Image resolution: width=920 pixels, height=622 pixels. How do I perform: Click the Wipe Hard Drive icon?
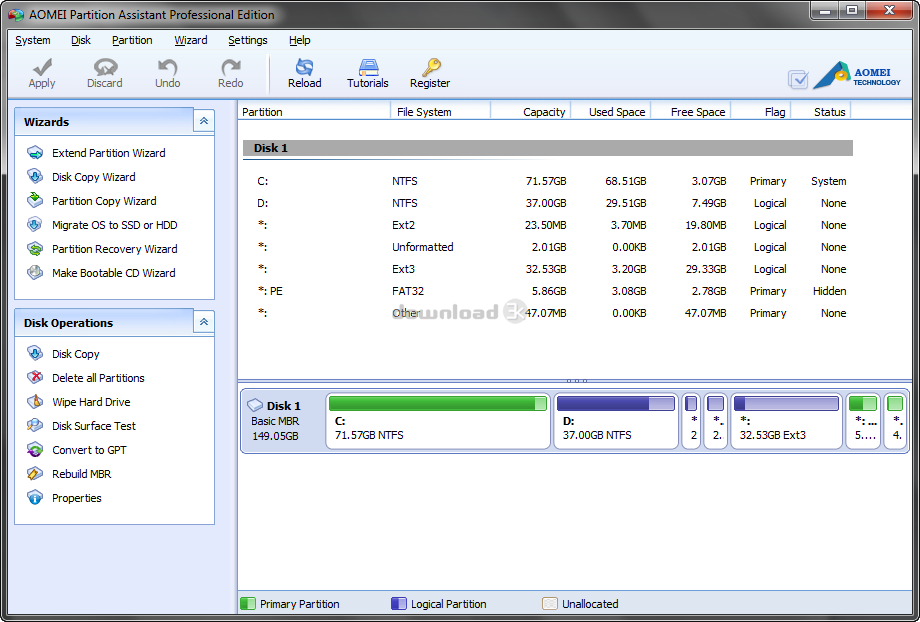tap(35, 402)
